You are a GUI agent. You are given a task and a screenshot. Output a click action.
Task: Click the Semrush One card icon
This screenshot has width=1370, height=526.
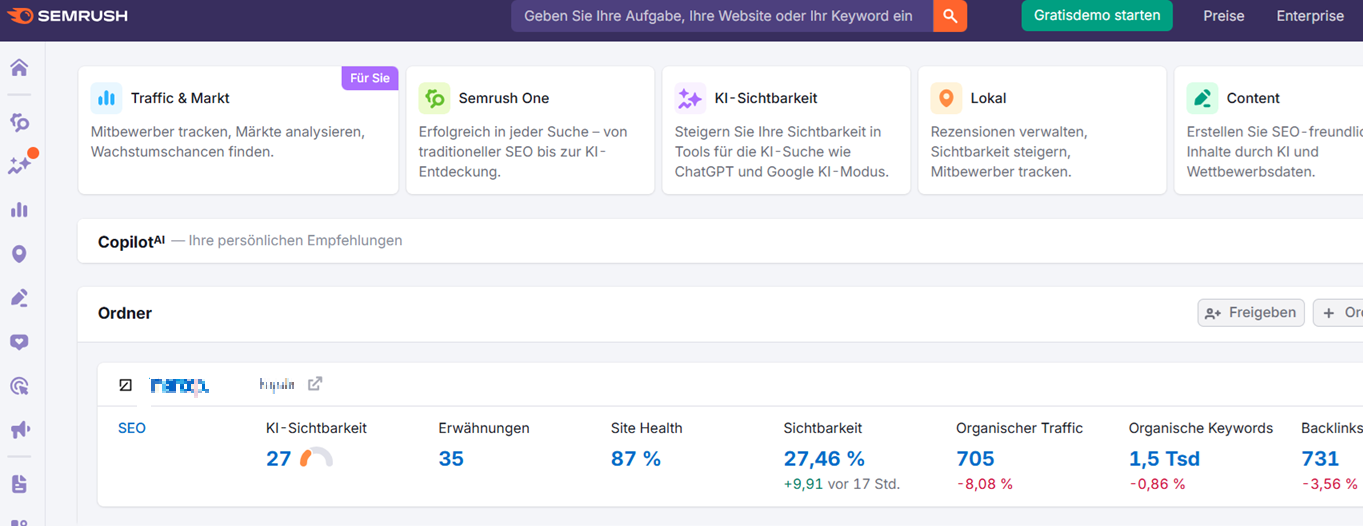pyautogui.click(x=434, y=98)
